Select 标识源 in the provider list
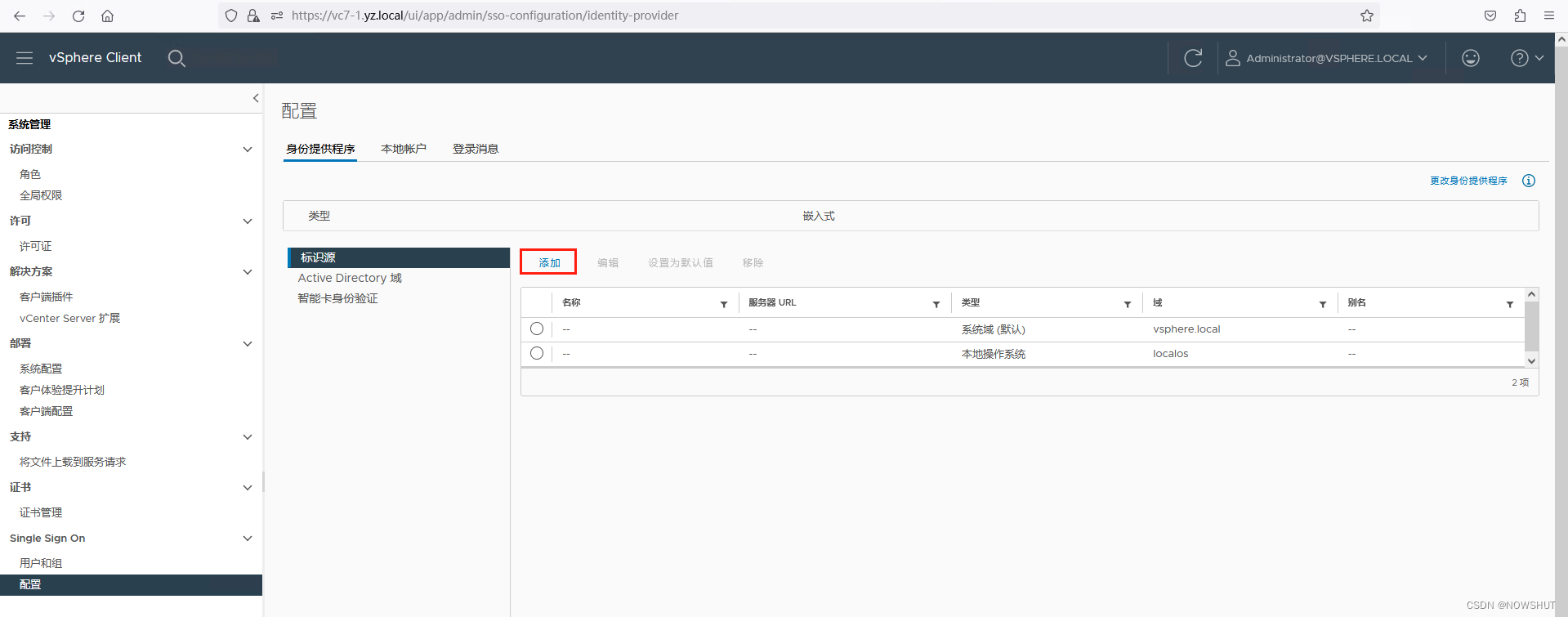 click(399, 257)
